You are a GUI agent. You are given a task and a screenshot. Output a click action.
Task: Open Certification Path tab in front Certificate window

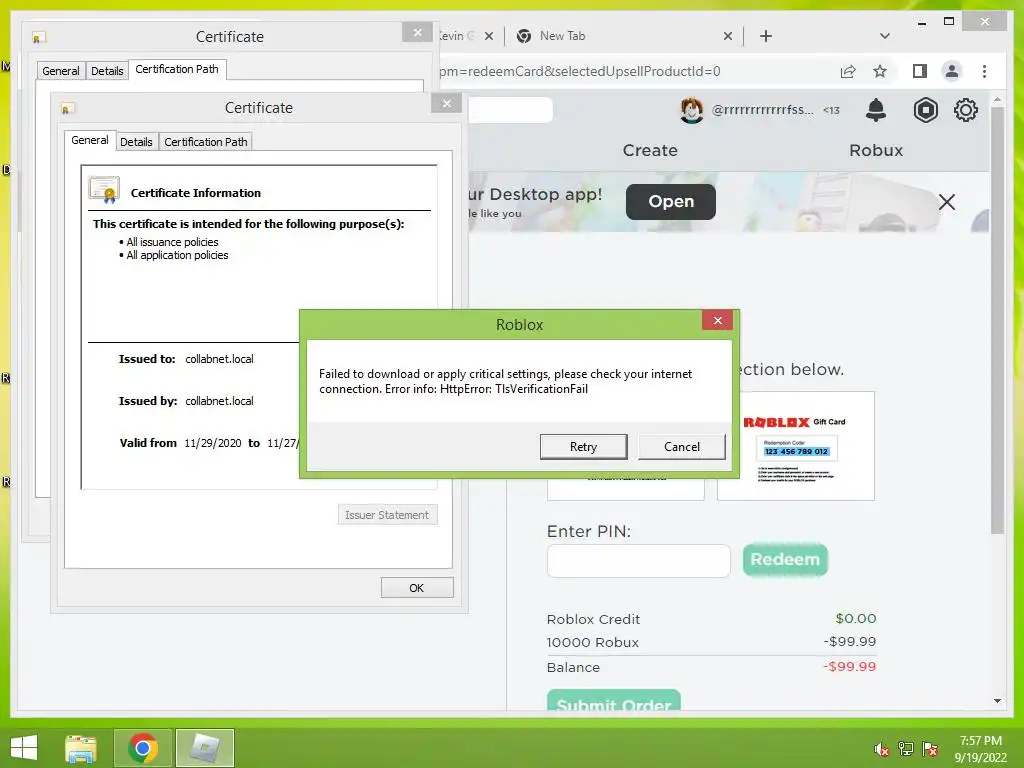click(x=206, y=142)
